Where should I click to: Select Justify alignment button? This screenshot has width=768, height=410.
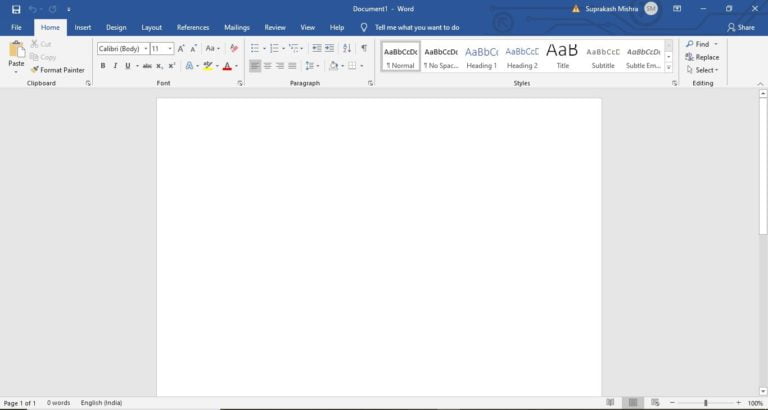292,66
